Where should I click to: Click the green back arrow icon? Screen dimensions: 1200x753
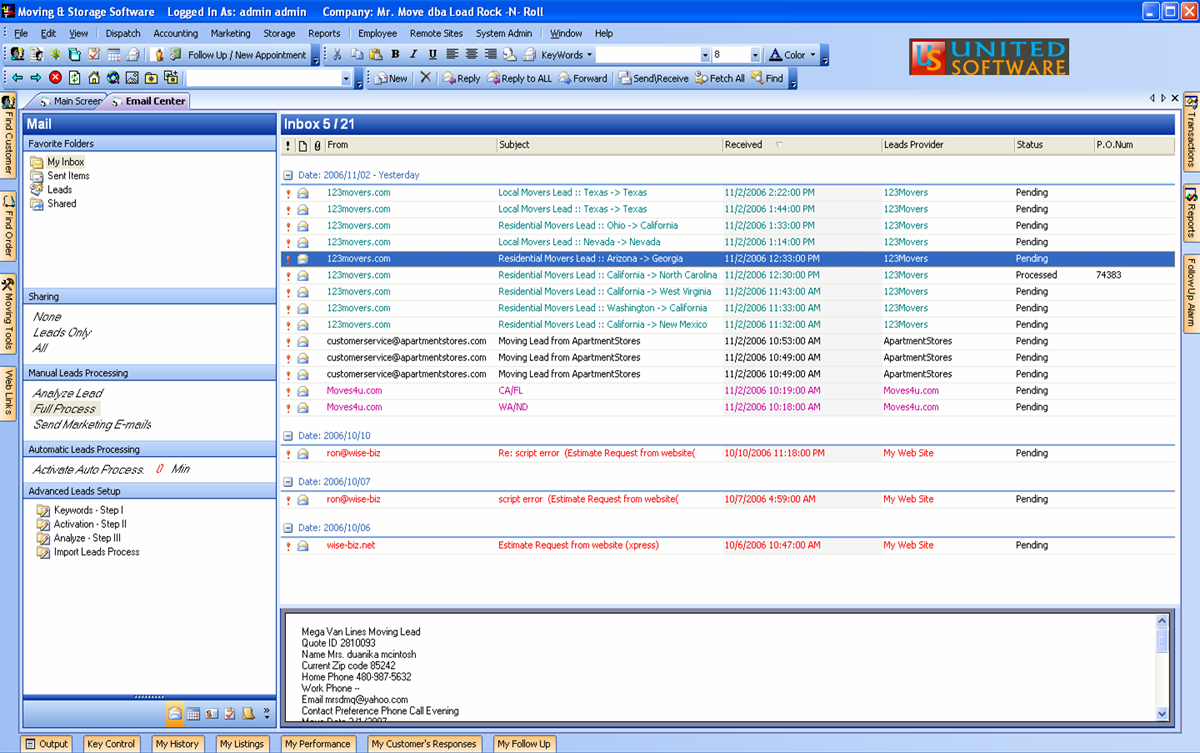[x=17, y=78]
